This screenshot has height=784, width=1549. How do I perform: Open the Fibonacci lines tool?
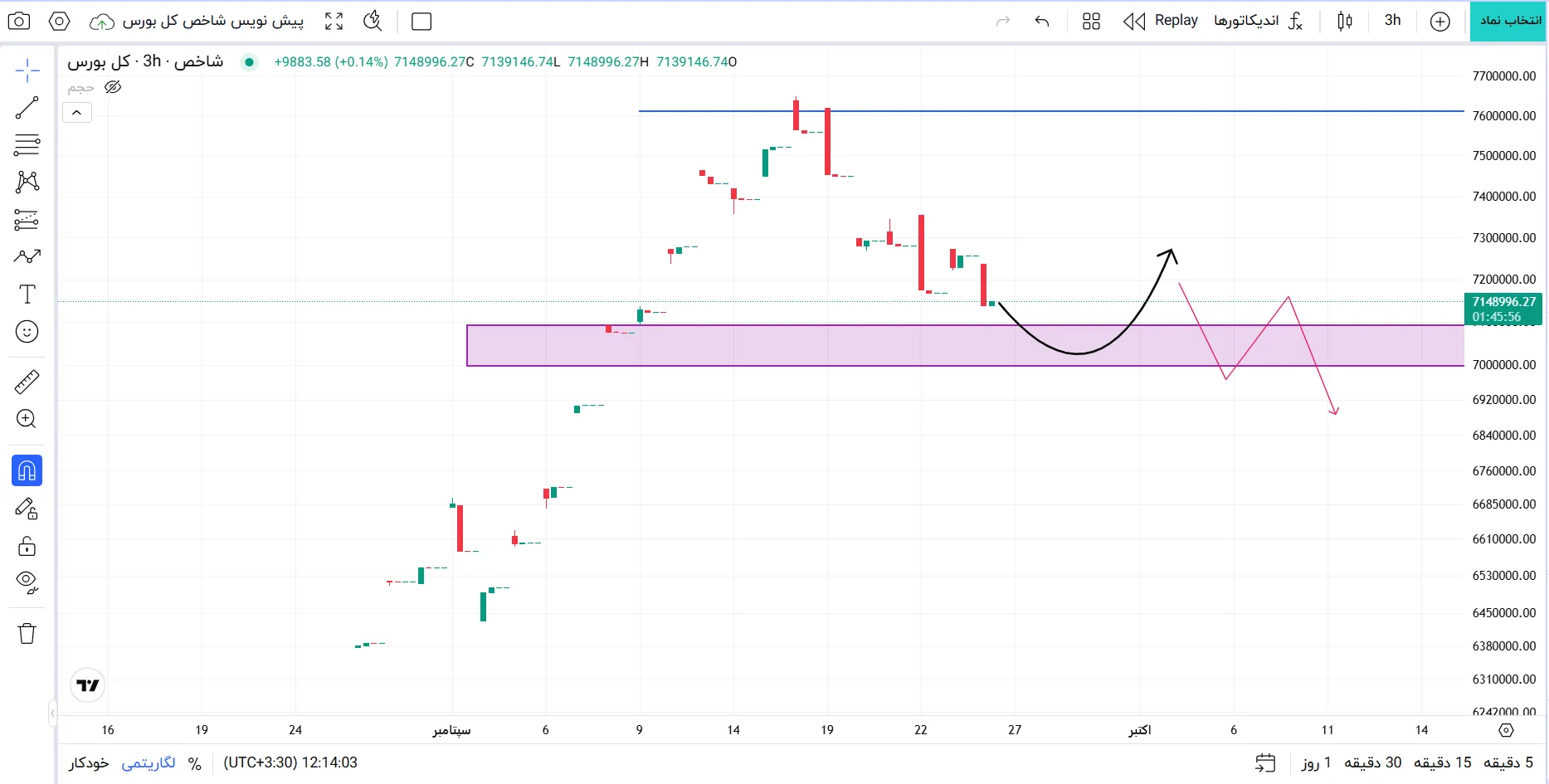coord(27,145)
